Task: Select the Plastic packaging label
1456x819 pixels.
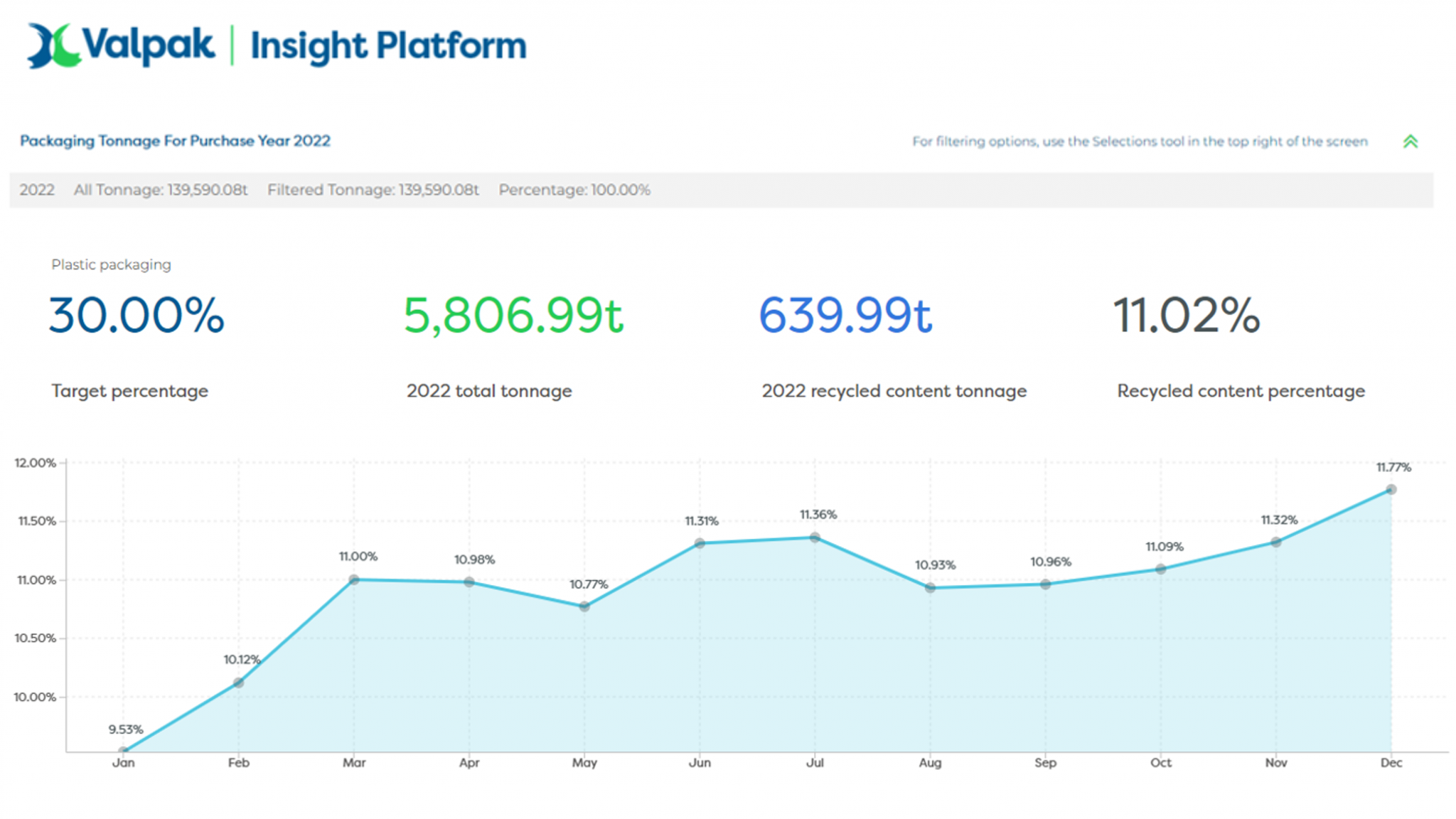Action: [x=111, y=264]
